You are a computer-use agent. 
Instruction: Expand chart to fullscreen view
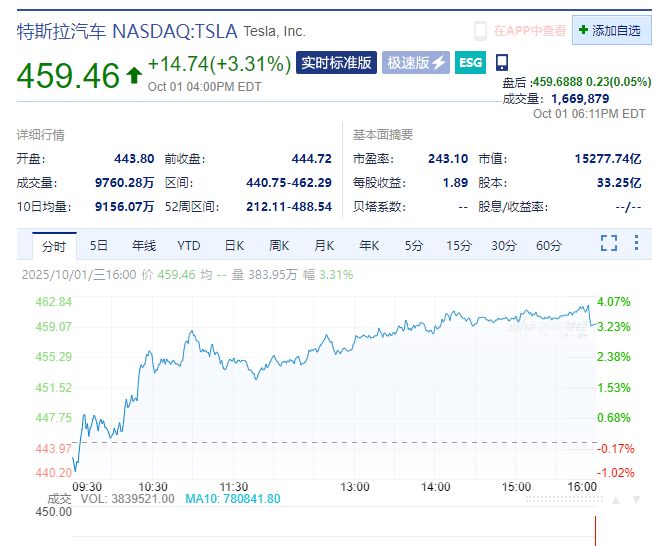[609, 244]
